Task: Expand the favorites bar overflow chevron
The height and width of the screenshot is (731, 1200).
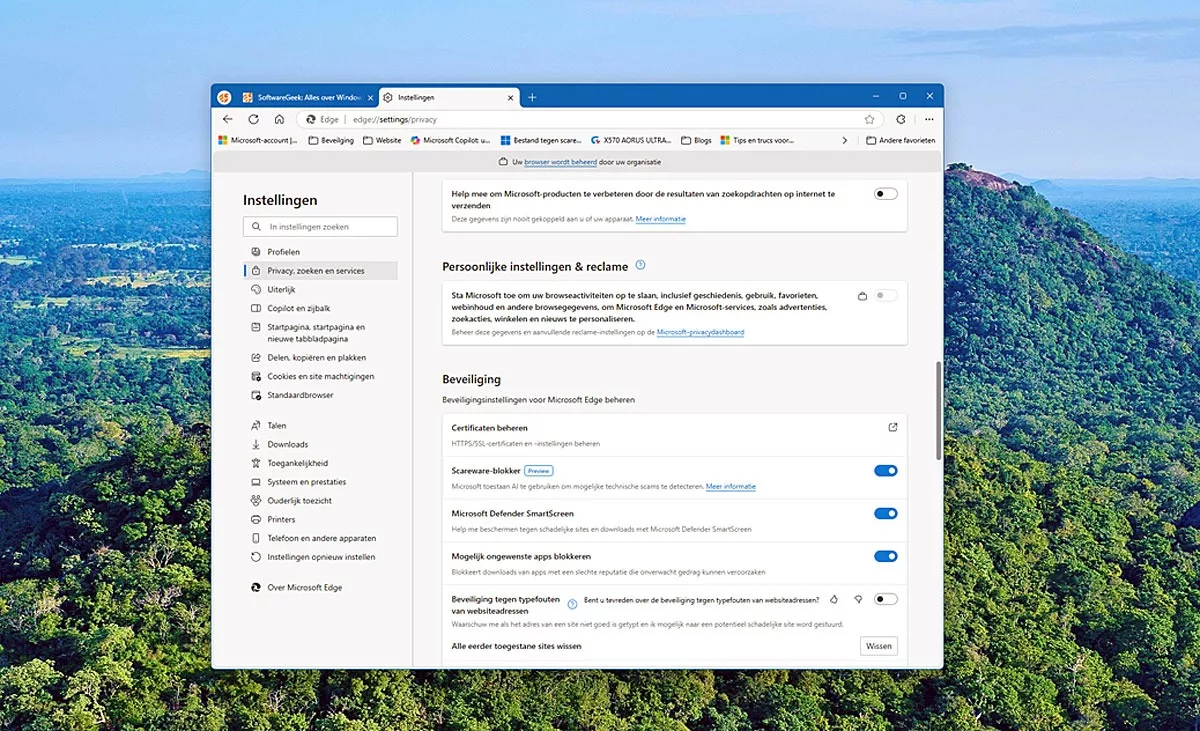Action: click(845, 140)
